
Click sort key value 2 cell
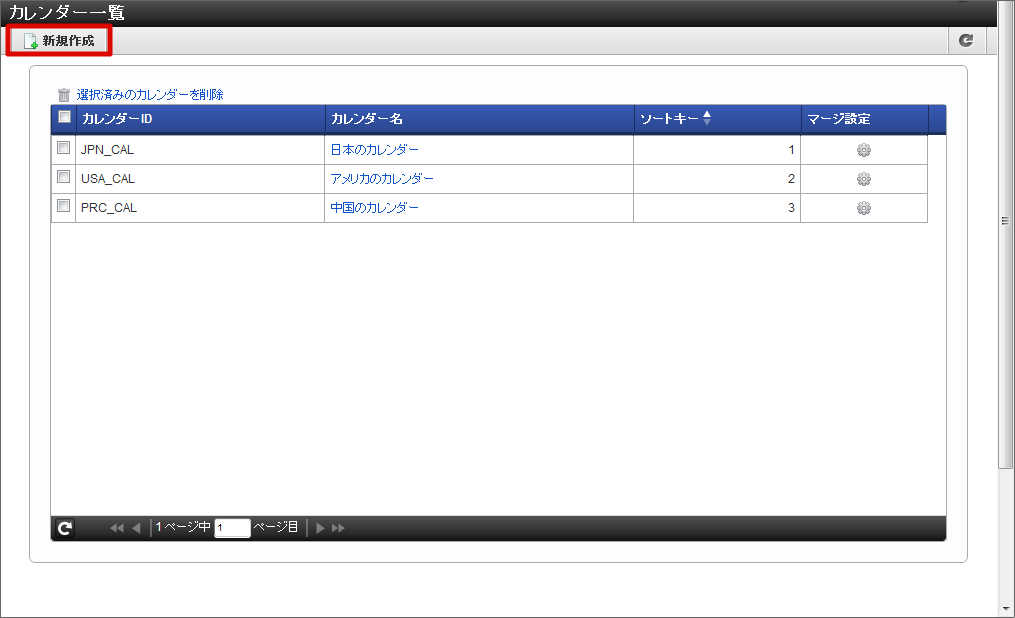[x=717, y=179]
